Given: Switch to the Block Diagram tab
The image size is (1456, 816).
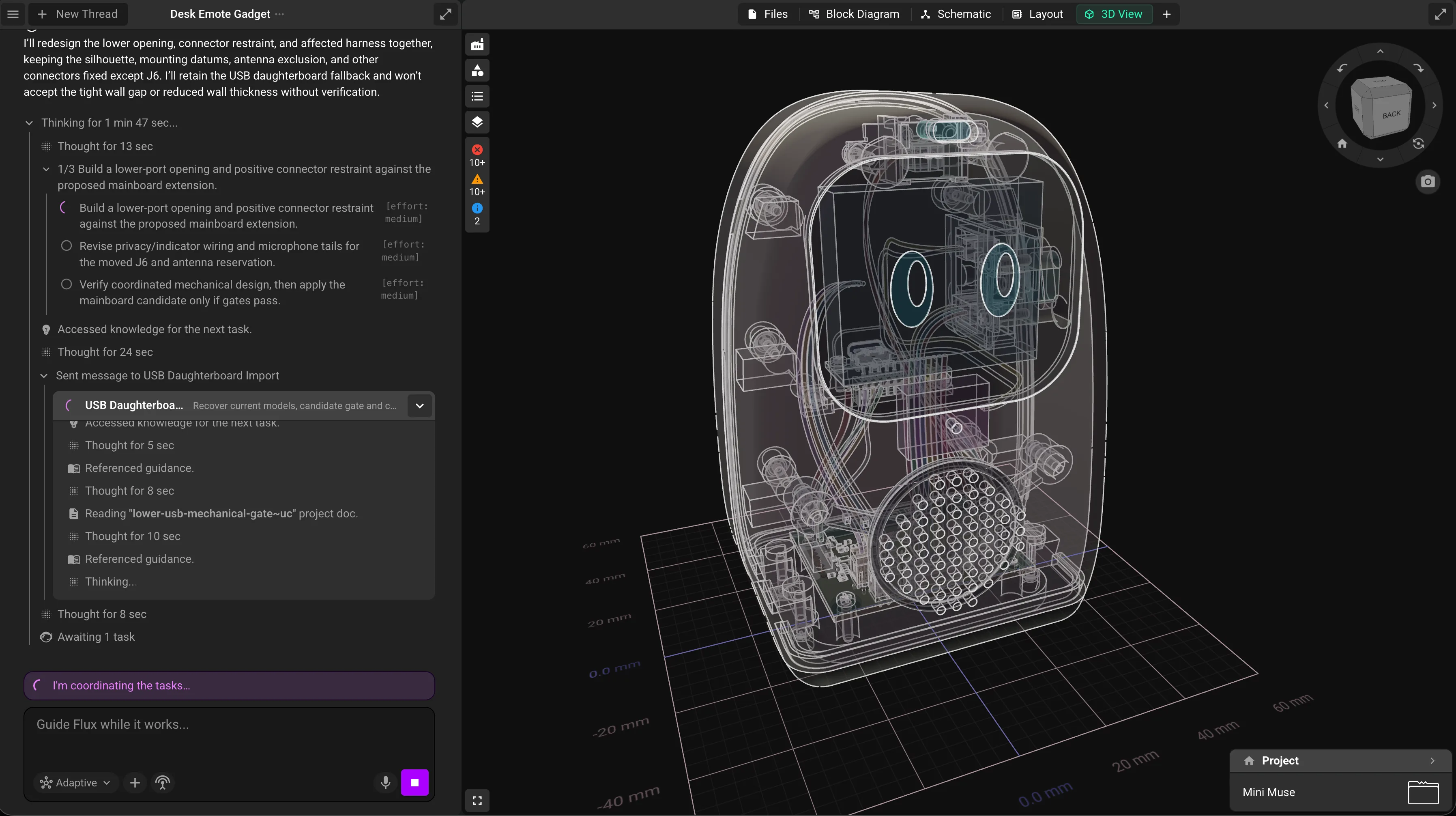Looking at the screenshot, I should 854,14.
